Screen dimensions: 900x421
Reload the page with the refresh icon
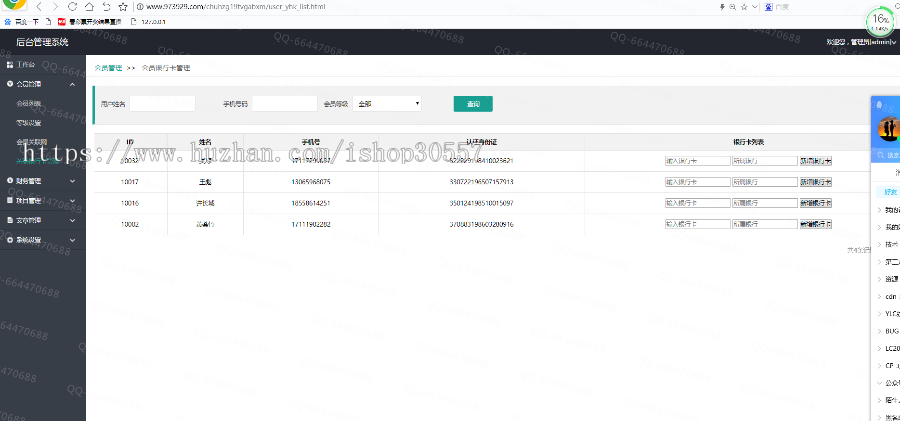coord(72,7)
